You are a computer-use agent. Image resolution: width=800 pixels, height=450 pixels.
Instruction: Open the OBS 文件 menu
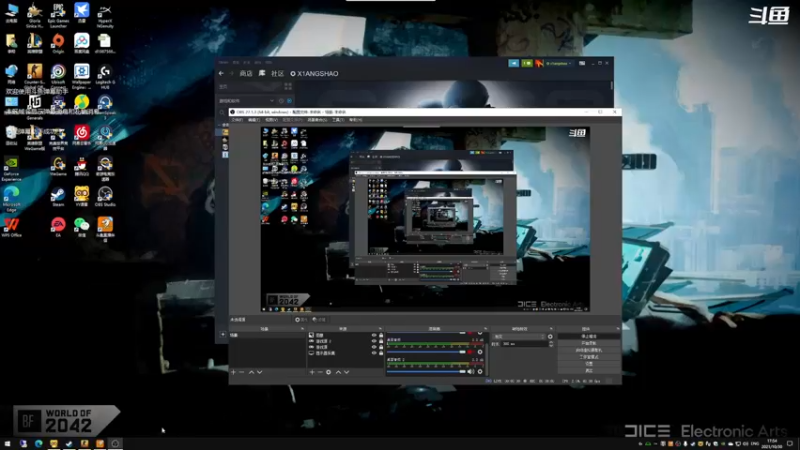tap(237, 120)
